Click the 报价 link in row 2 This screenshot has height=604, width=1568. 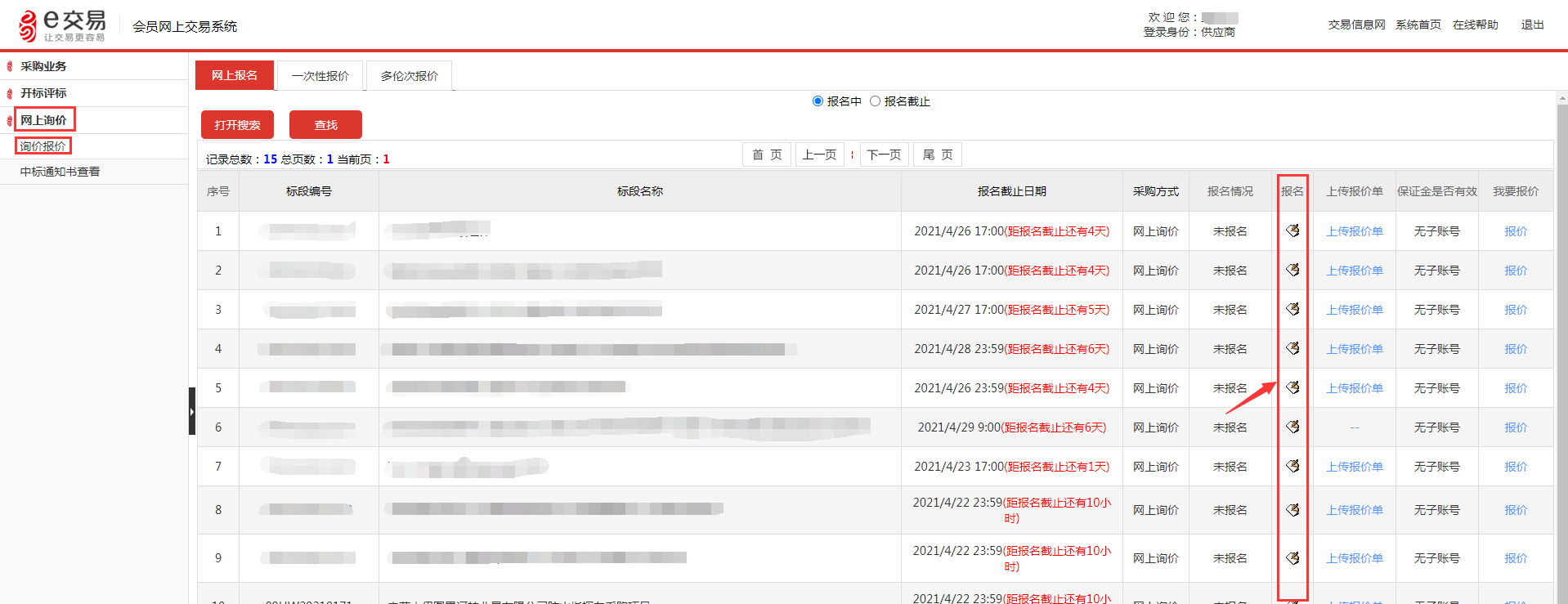pos(1516,271)
